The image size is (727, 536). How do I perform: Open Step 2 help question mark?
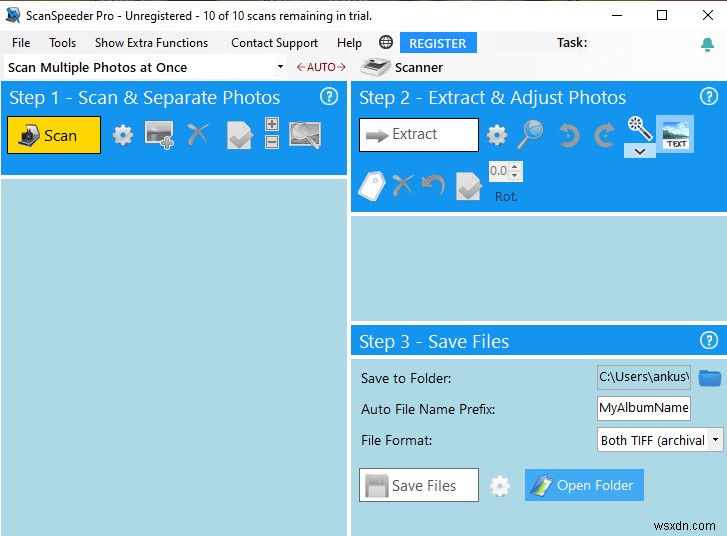(x=708, y=97)
